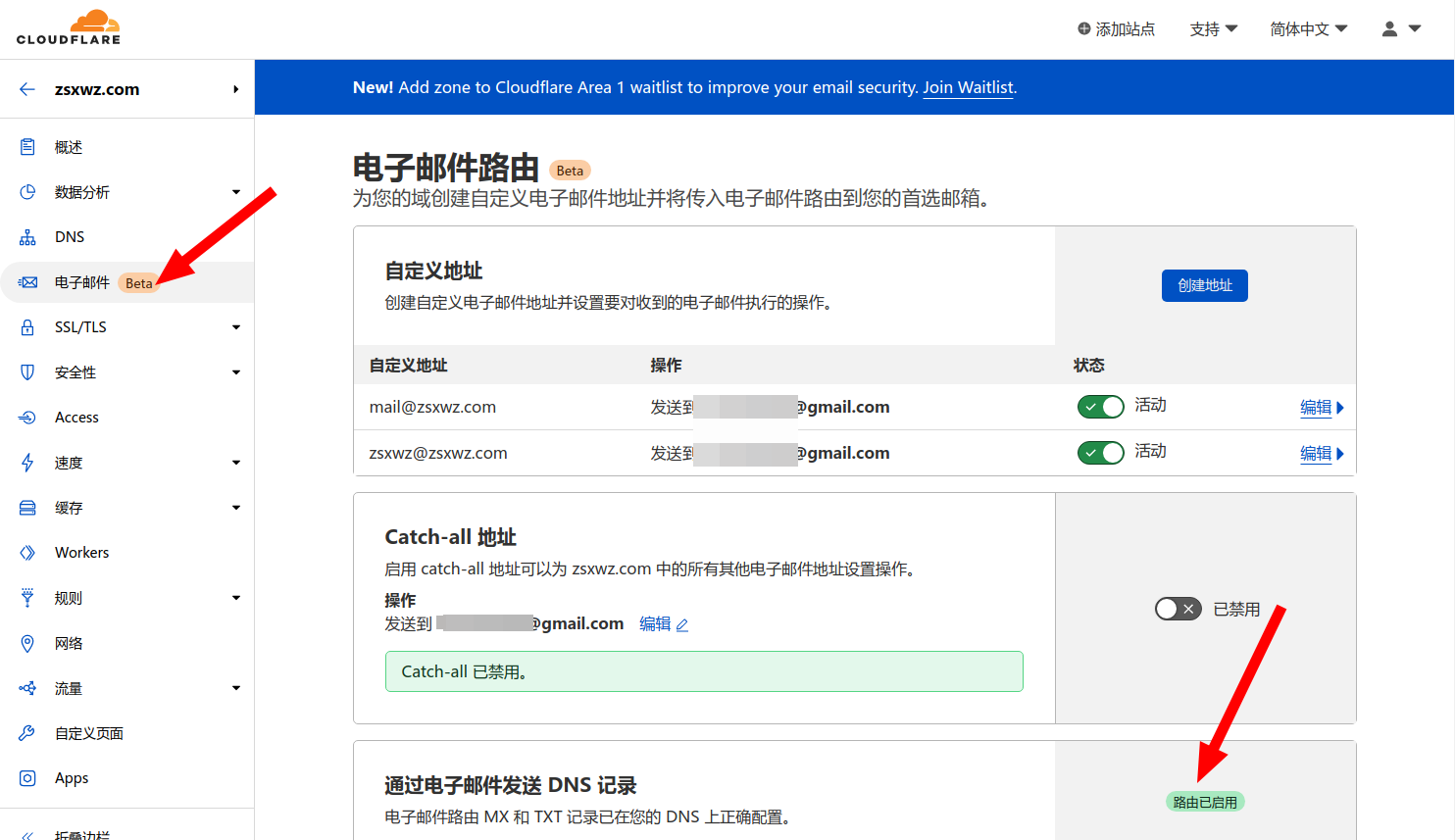Expand the 规则 submenu arrow
Image resolution: width=1455 pixels, height=840 pixels.
pos(236,598)
